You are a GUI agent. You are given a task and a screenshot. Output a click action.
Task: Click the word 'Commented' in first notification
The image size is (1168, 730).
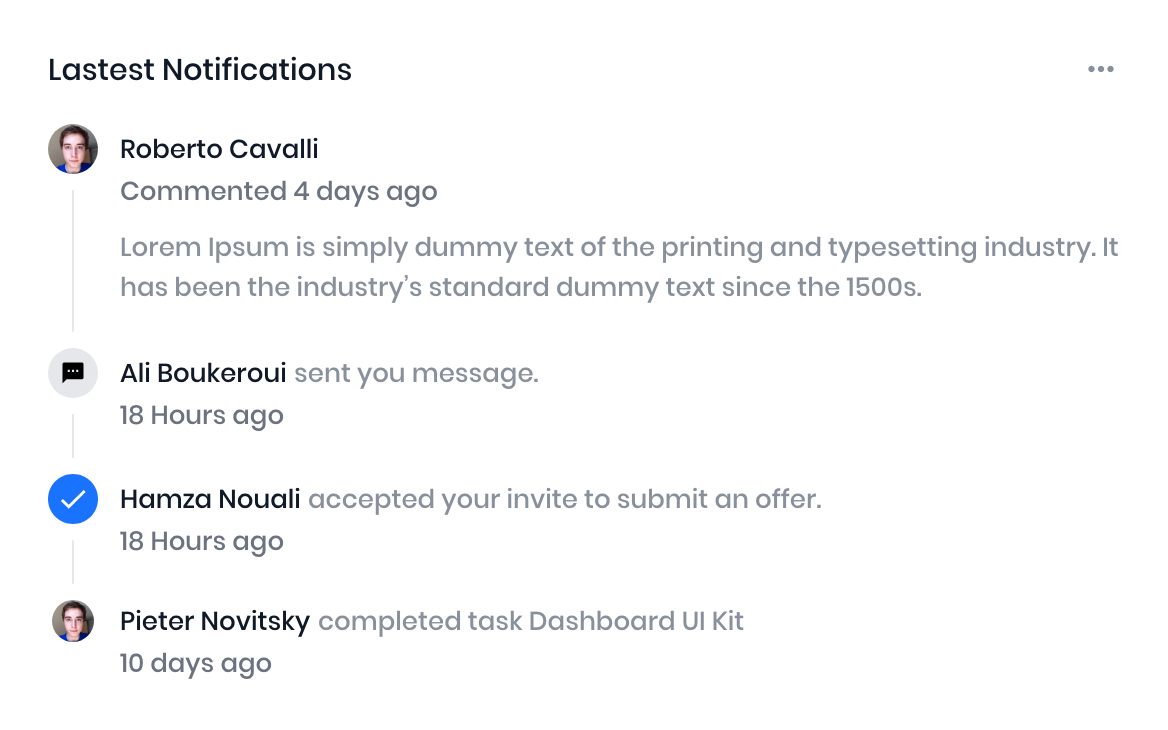click(x=203, y=191)
